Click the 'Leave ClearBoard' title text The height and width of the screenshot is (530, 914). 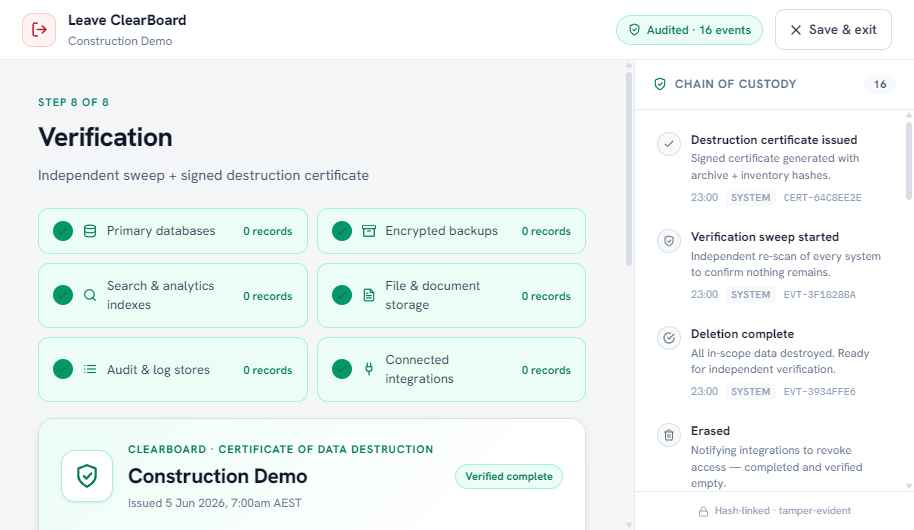[127, 20]
